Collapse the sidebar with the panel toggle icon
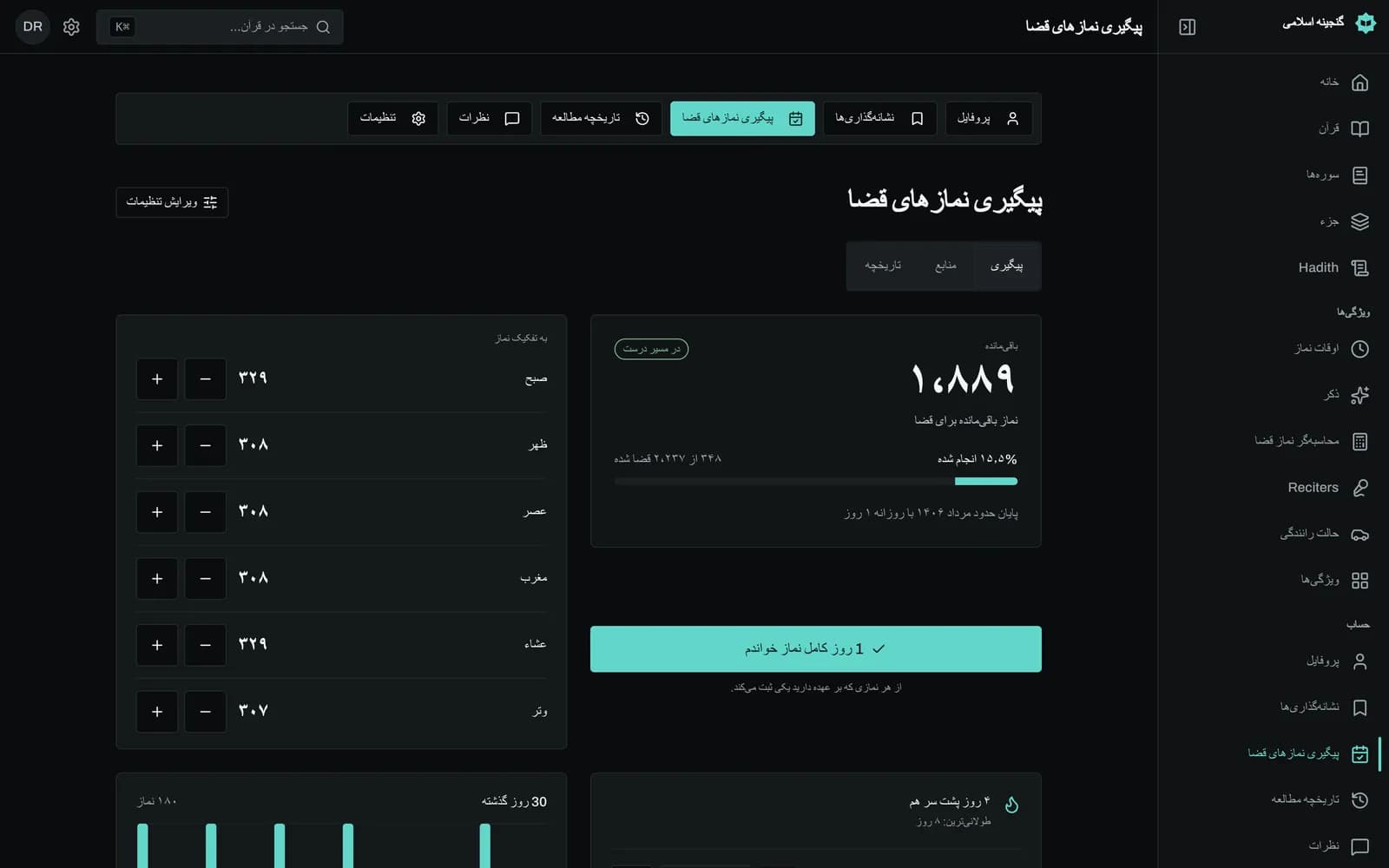The height and width of the screenshot is (868, 1389). [1187, 27]
